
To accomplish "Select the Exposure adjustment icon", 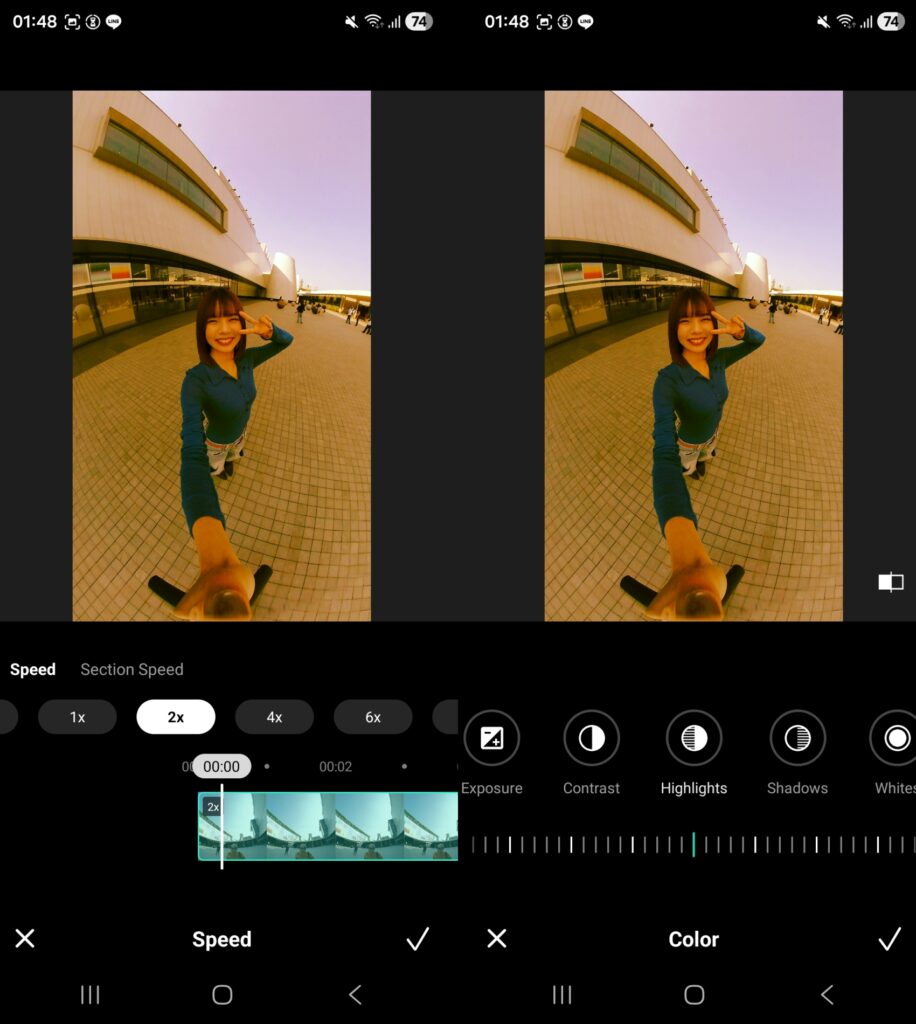I will pyautogui.click(x=491, y=739).
